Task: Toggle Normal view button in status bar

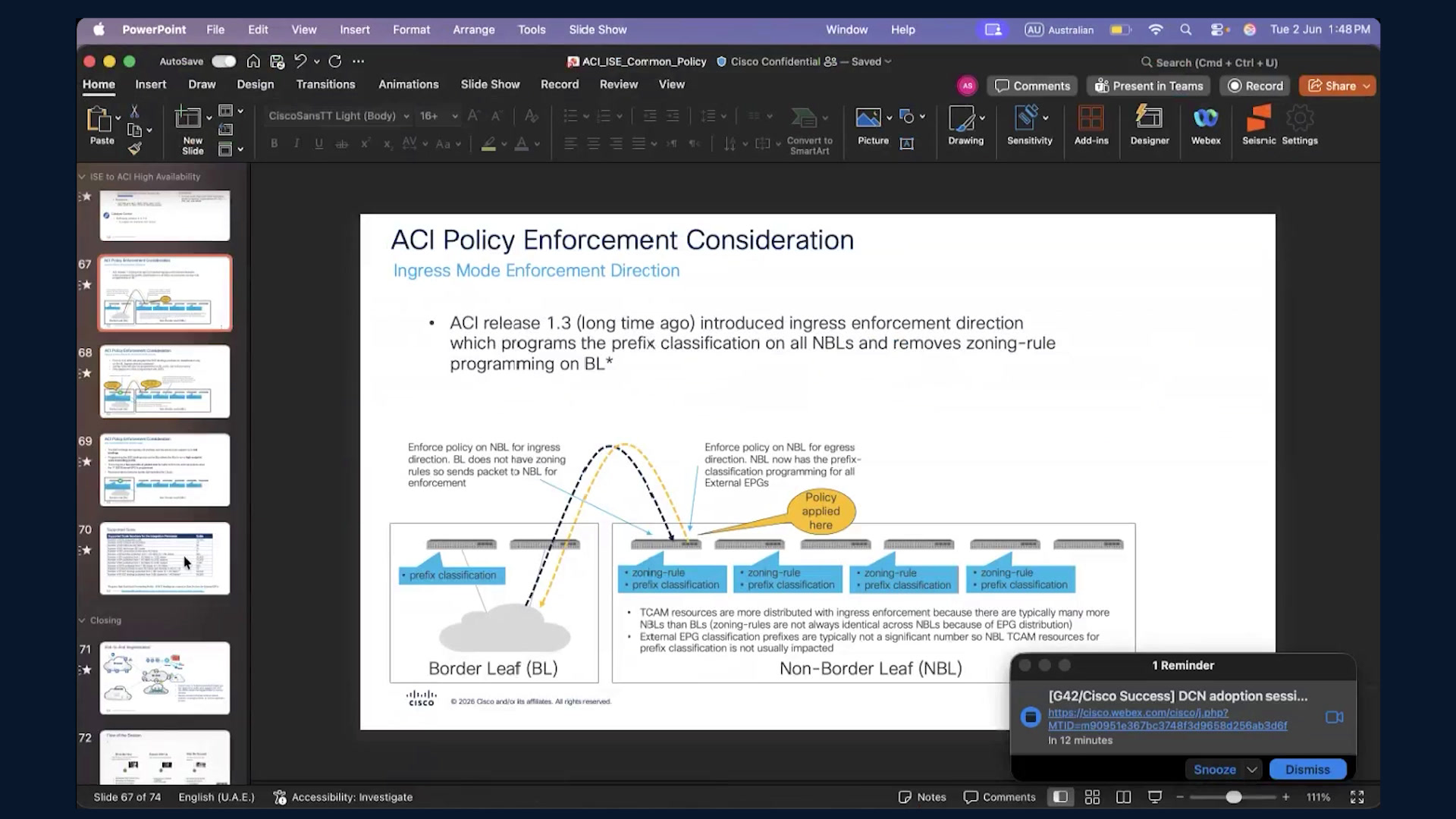Action: point(1060,797)
